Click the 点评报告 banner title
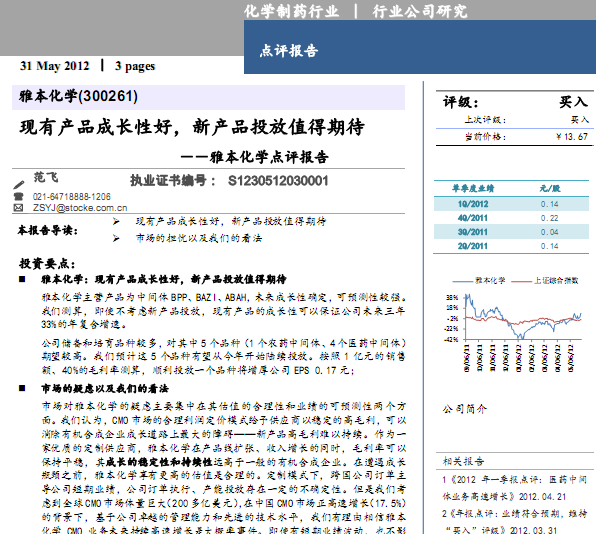This screenshot has height=534, width=596. (x=289, y=51)
